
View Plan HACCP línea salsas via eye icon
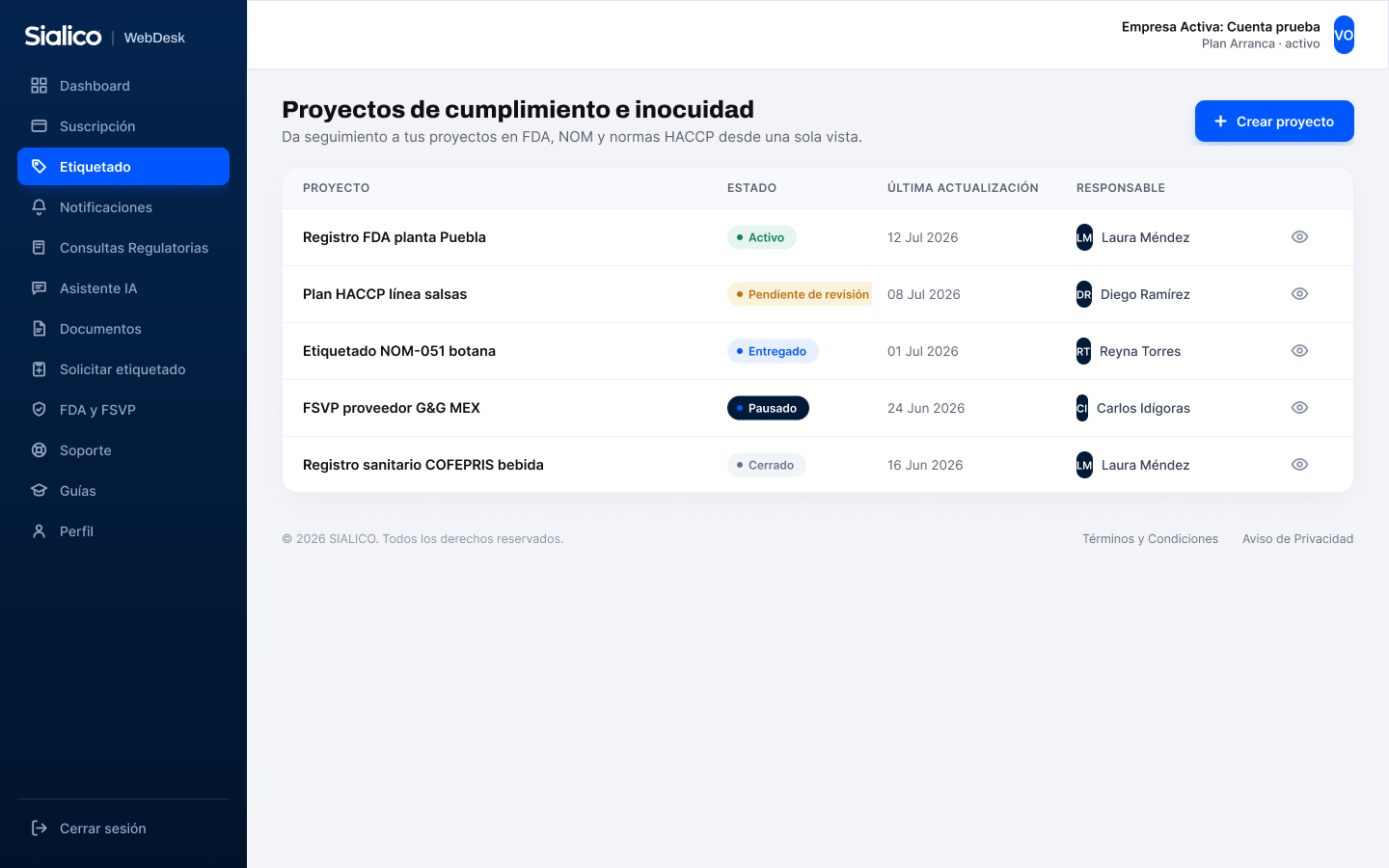(x=1299, y=294)
